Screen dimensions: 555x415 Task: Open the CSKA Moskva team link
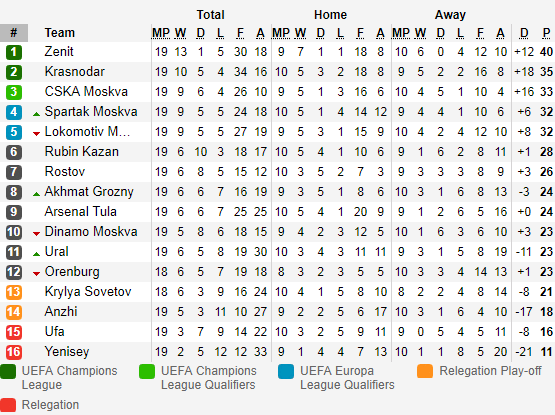pyautogui.click(x=86, y=91)
